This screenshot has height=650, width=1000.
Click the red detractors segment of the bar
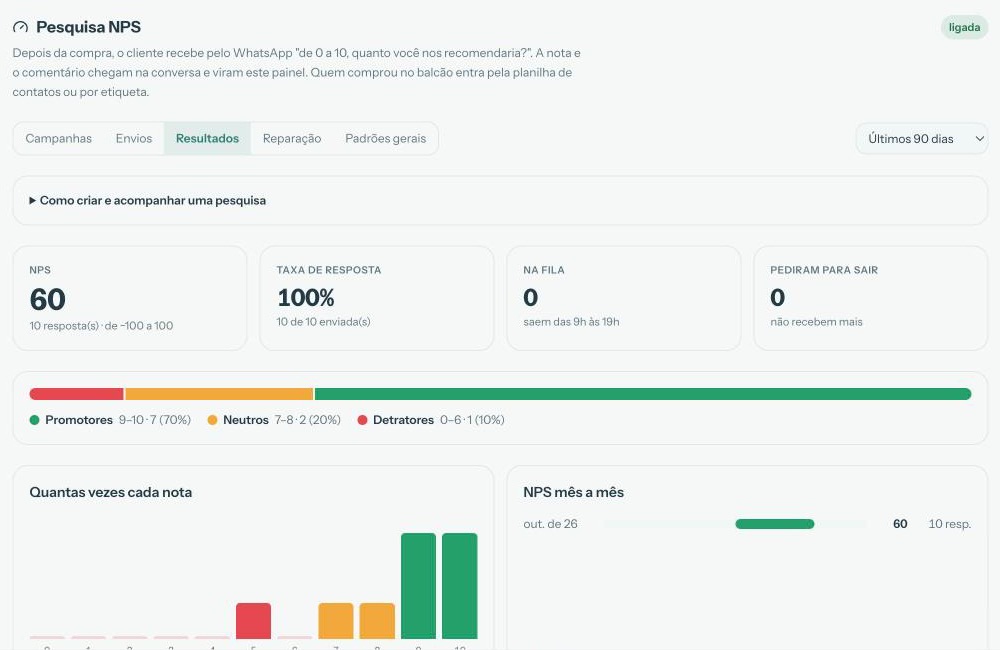[x=77, y=394]
